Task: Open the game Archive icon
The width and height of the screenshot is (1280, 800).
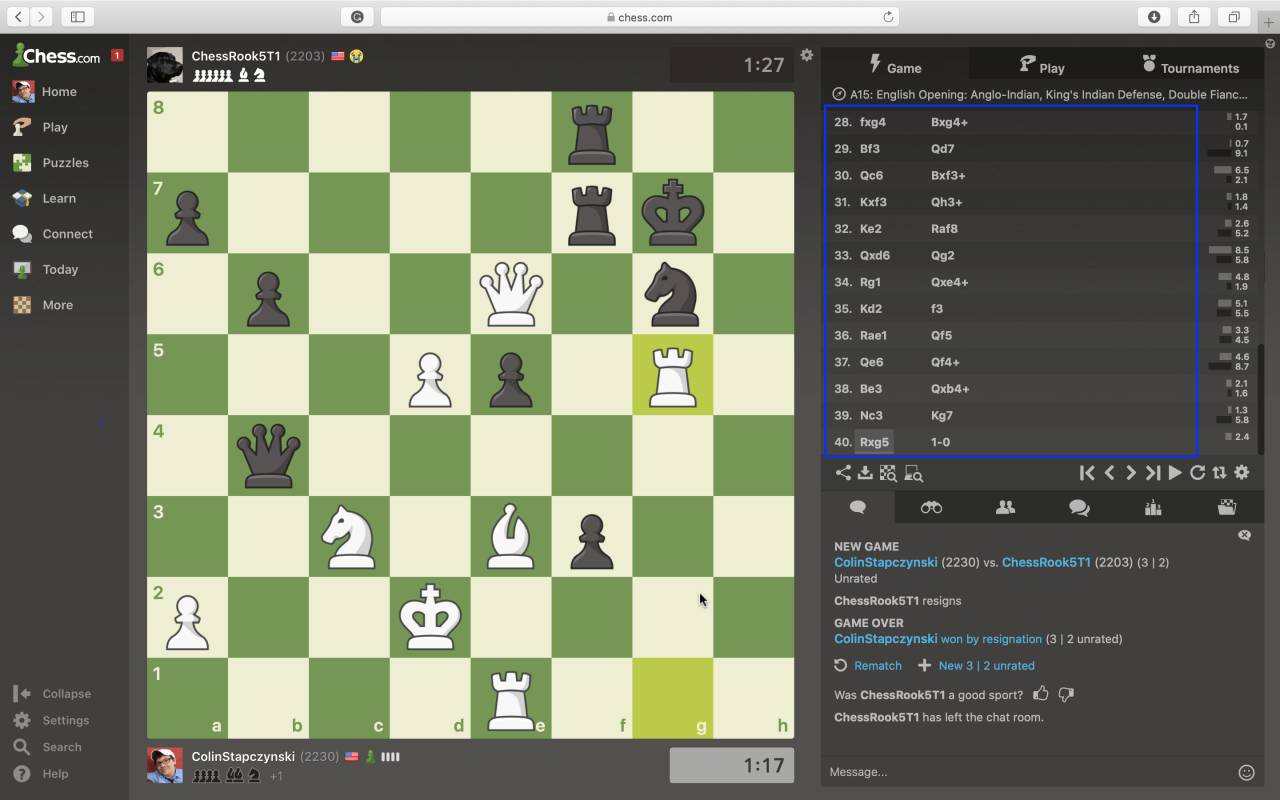Action: pyautogui.click(x=1227, y=507)
